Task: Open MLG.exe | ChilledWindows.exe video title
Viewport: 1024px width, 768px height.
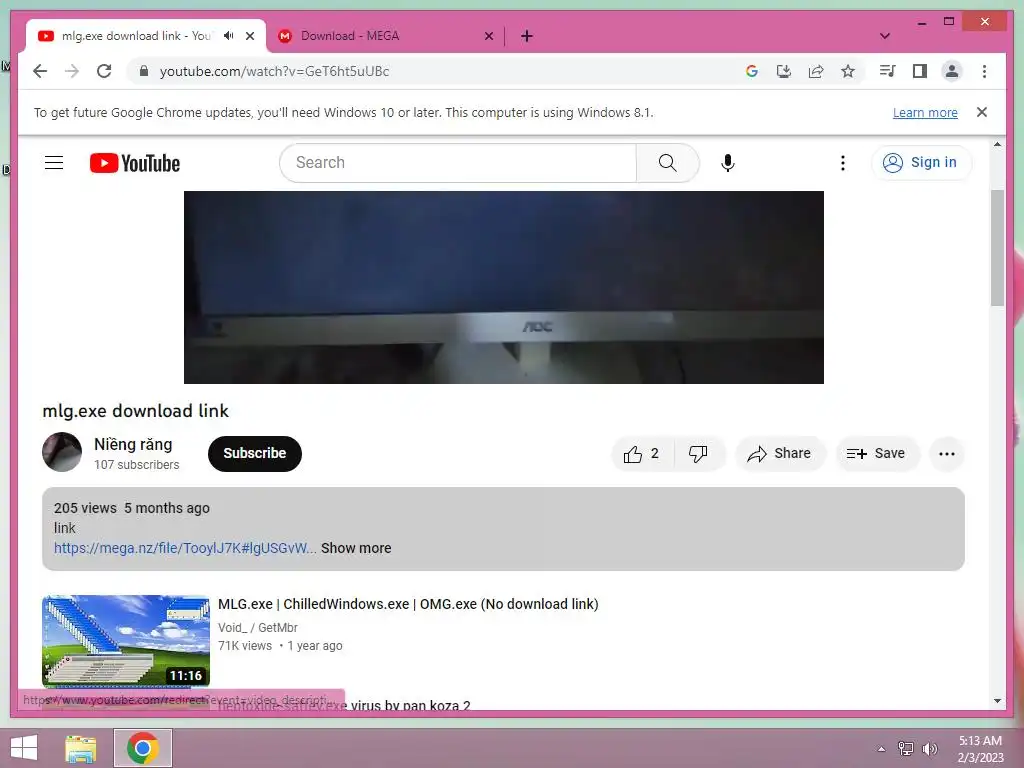Action: click(x=408, y=604)
